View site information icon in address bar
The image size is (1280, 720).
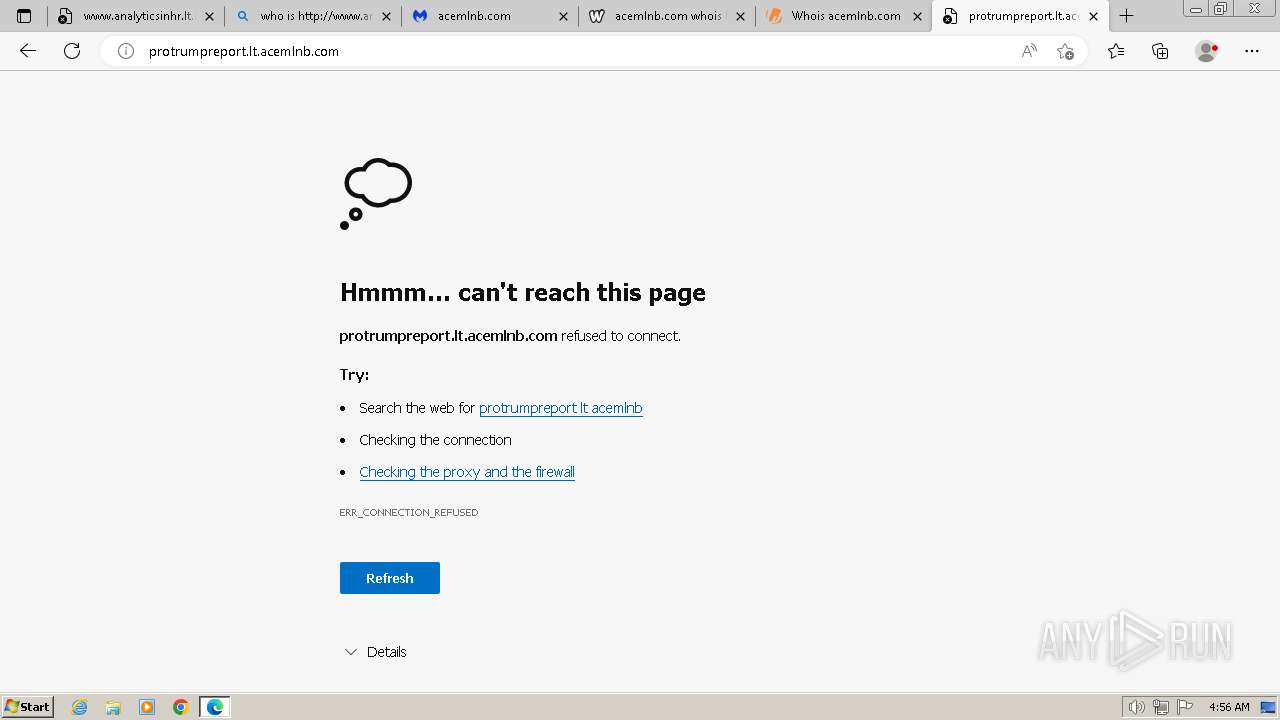[x=126, y=51]
